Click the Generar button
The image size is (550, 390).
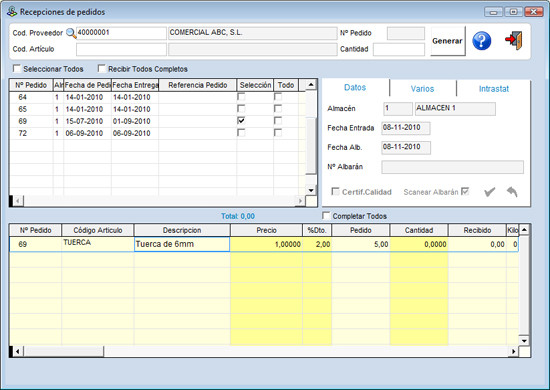pos(448,41)
